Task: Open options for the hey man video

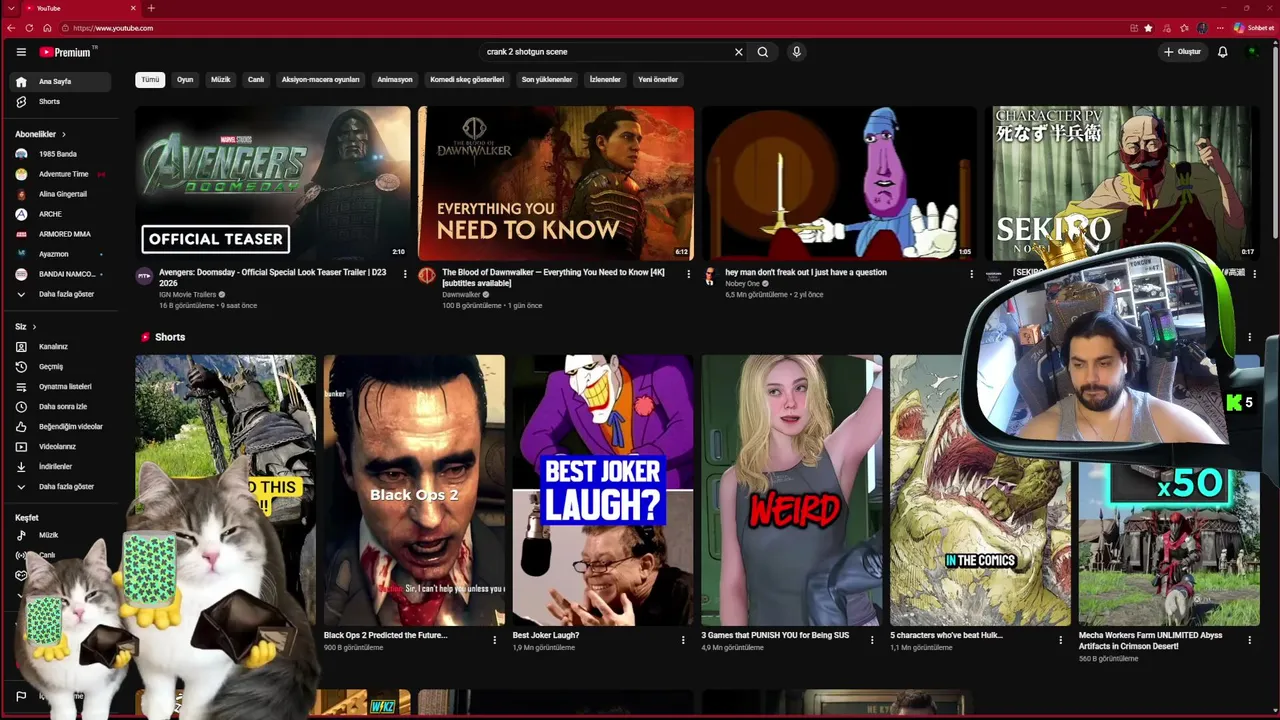Action: click(971, 274)
